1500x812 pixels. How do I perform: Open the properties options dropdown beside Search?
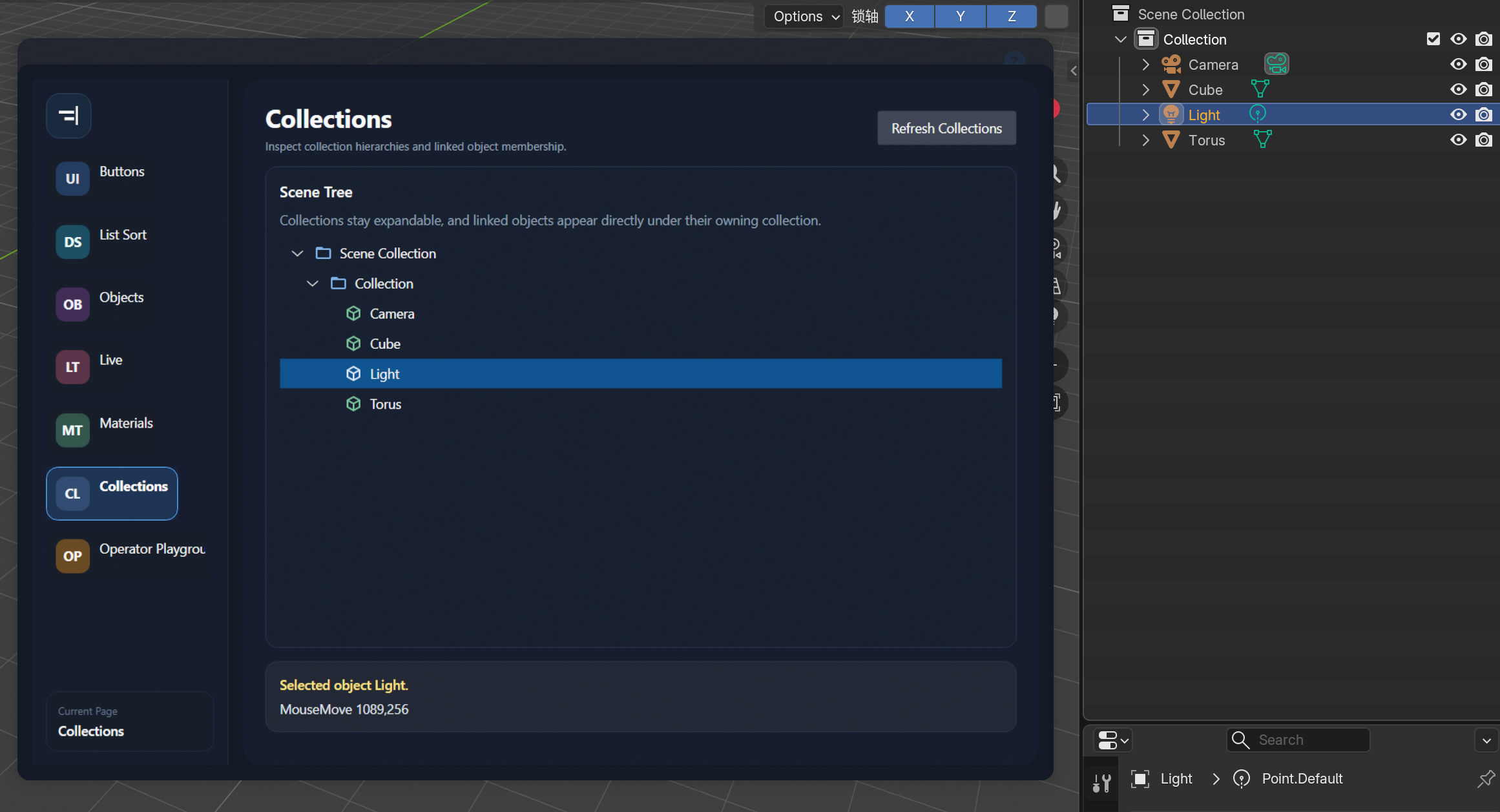coord(1487,740)
